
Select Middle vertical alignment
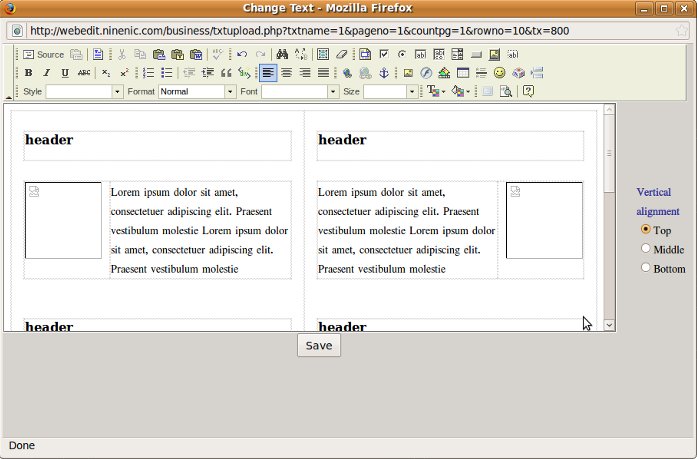[646, 249]
